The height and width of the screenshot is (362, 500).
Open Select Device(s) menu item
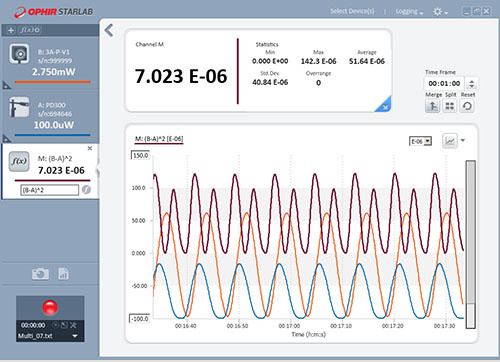pyautogui.click(x=352, y=11)
